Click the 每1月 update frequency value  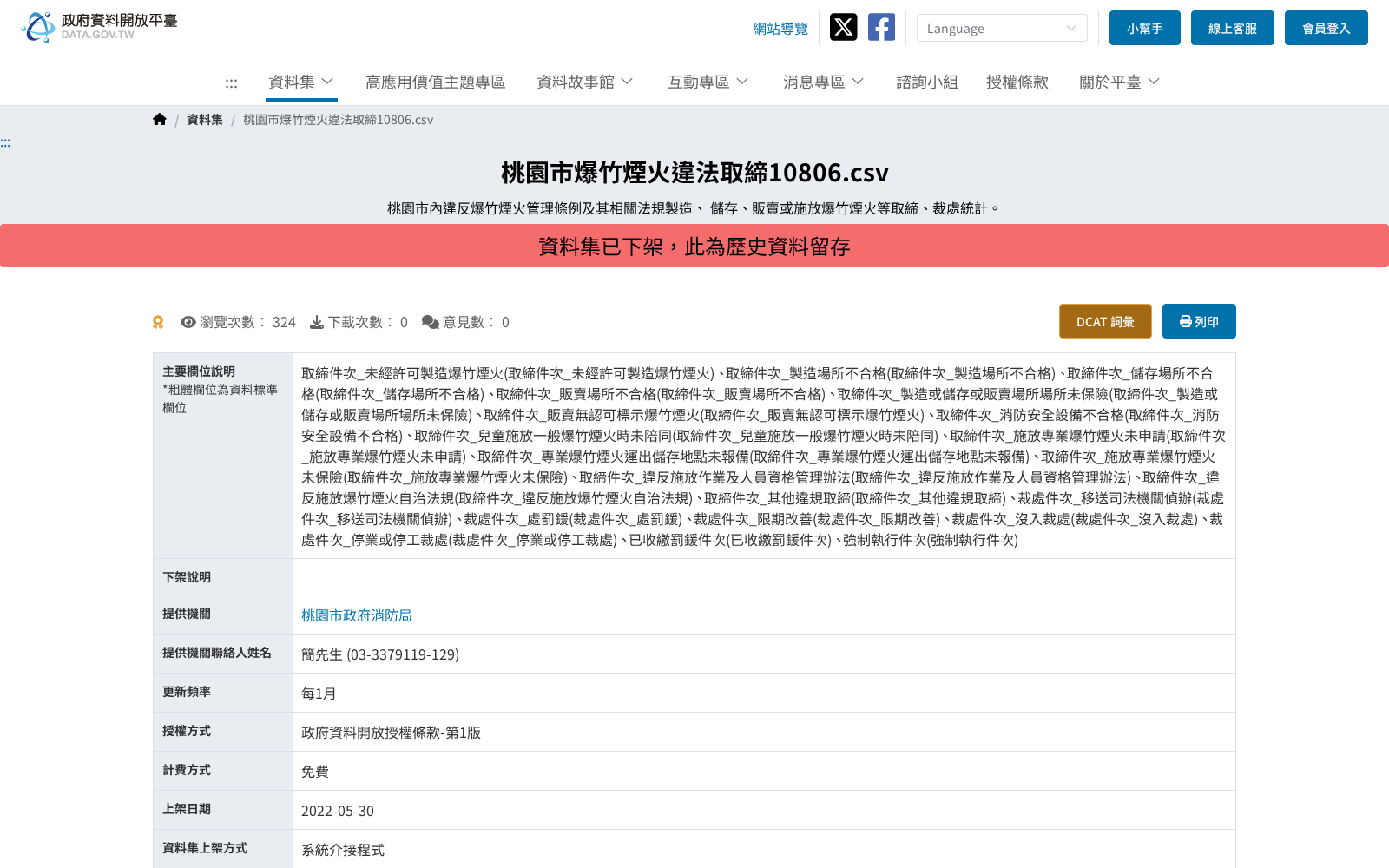point(319,694)
